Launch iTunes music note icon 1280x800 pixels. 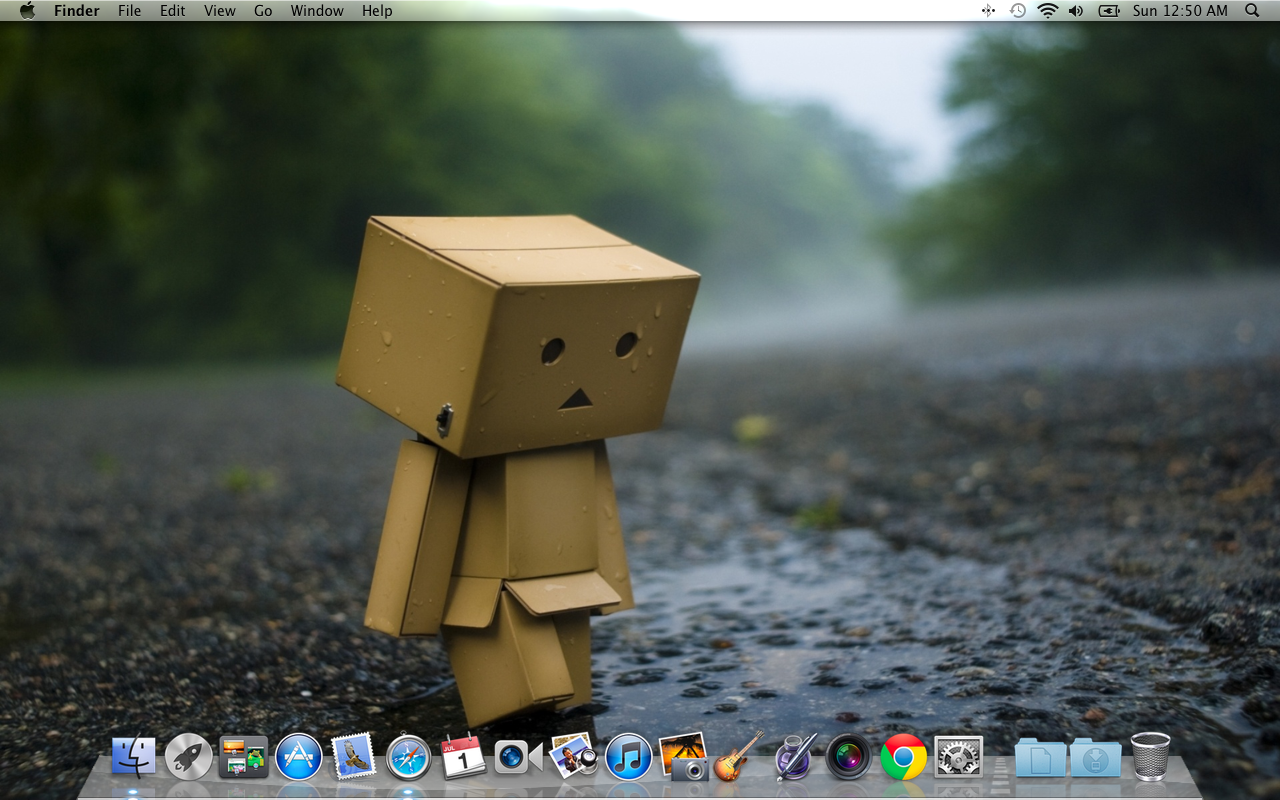(x=628, y=757)
